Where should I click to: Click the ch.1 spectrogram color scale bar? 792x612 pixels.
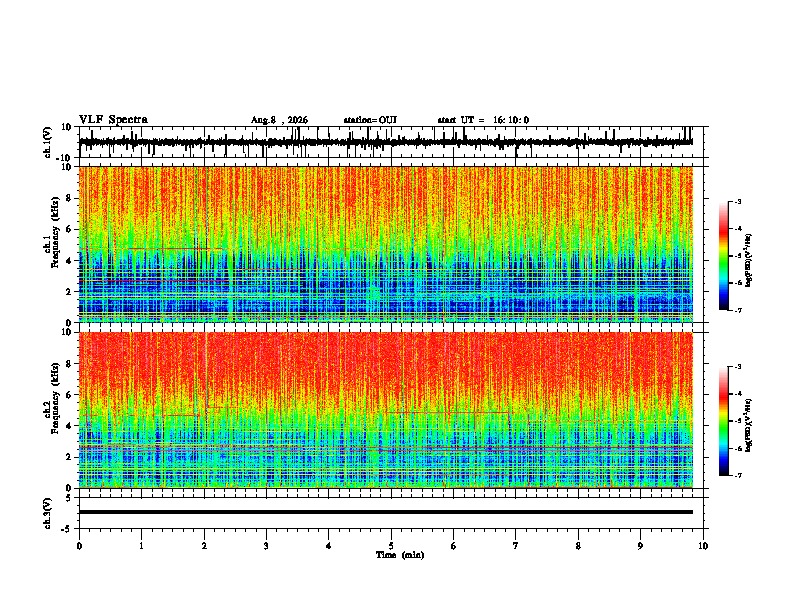[x=724, y=256]
